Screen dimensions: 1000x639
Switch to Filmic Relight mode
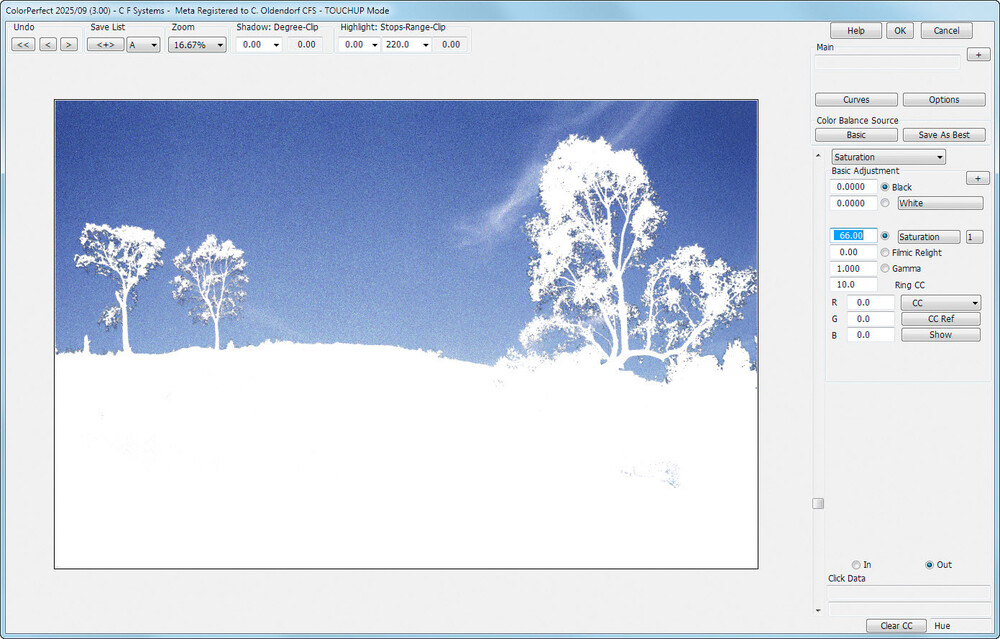pos(884,252)
